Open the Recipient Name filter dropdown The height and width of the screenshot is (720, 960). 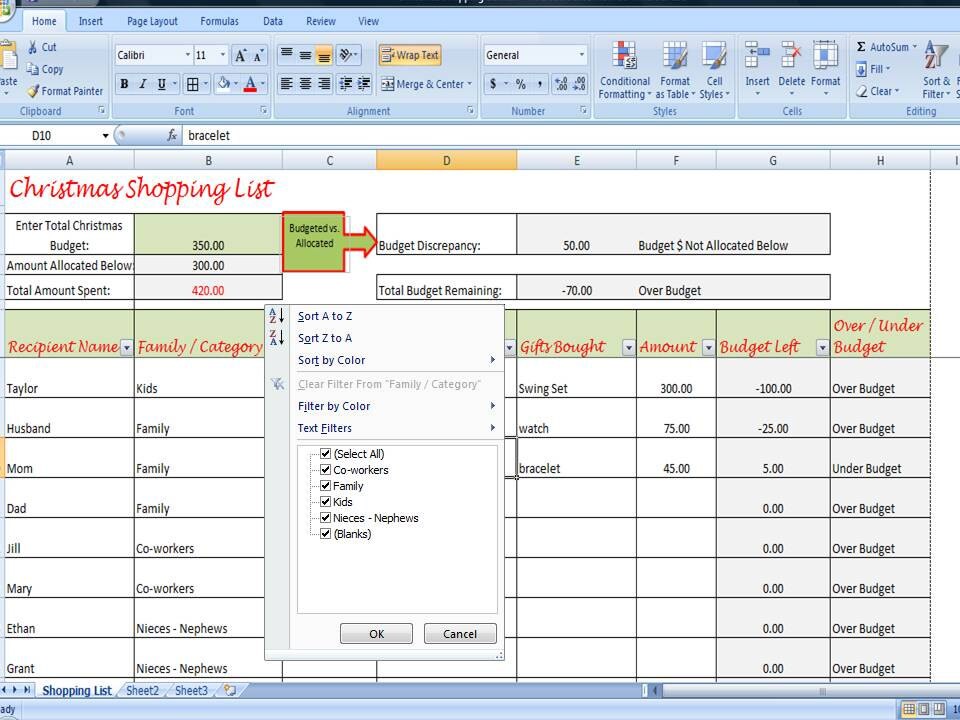coord(126,348)
